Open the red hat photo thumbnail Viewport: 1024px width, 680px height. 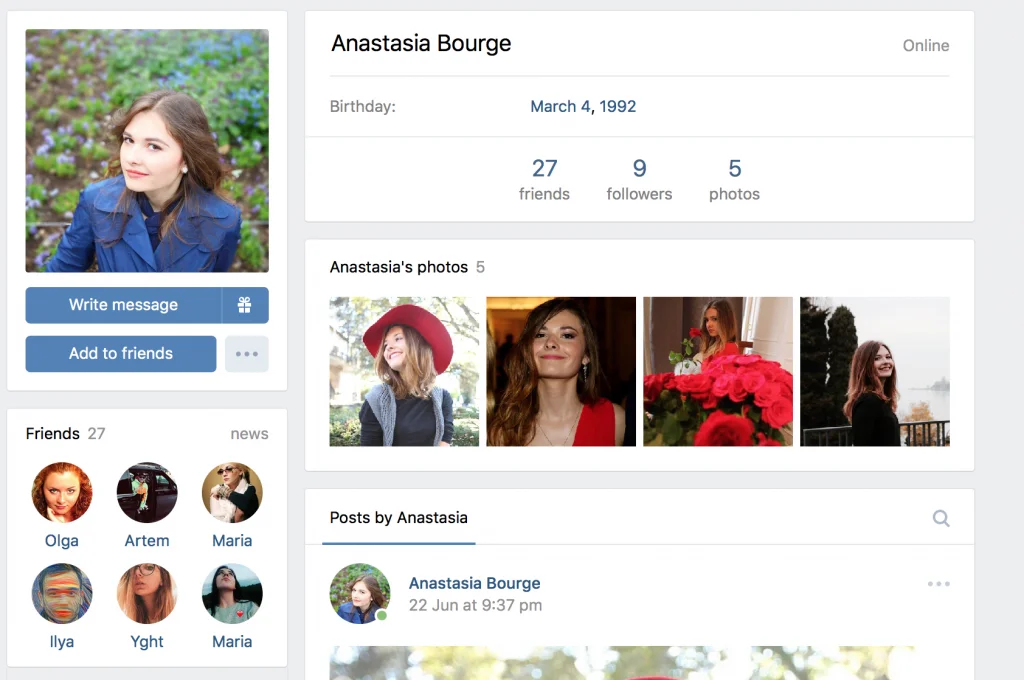tap(404, 372)
